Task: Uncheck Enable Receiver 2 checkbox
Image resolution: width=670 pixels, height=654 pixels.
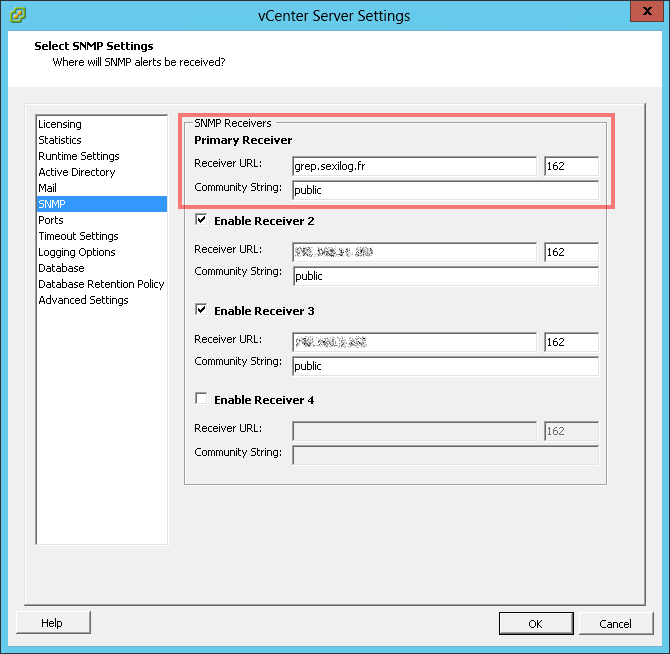Action: 201,220
